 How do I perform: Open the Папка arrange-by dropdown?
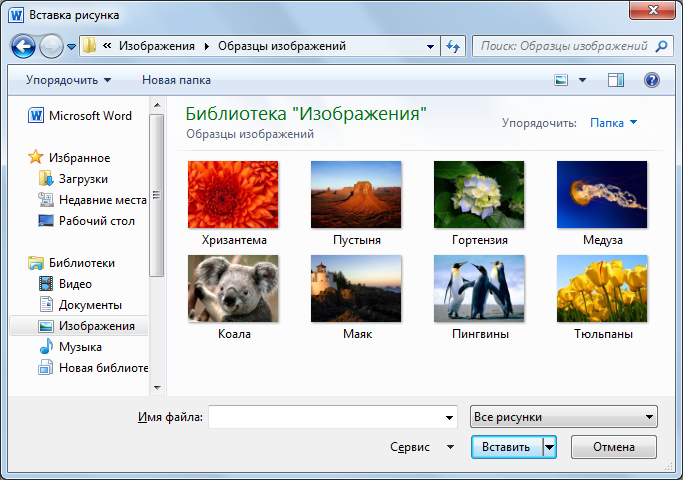[x=613, y=123]
